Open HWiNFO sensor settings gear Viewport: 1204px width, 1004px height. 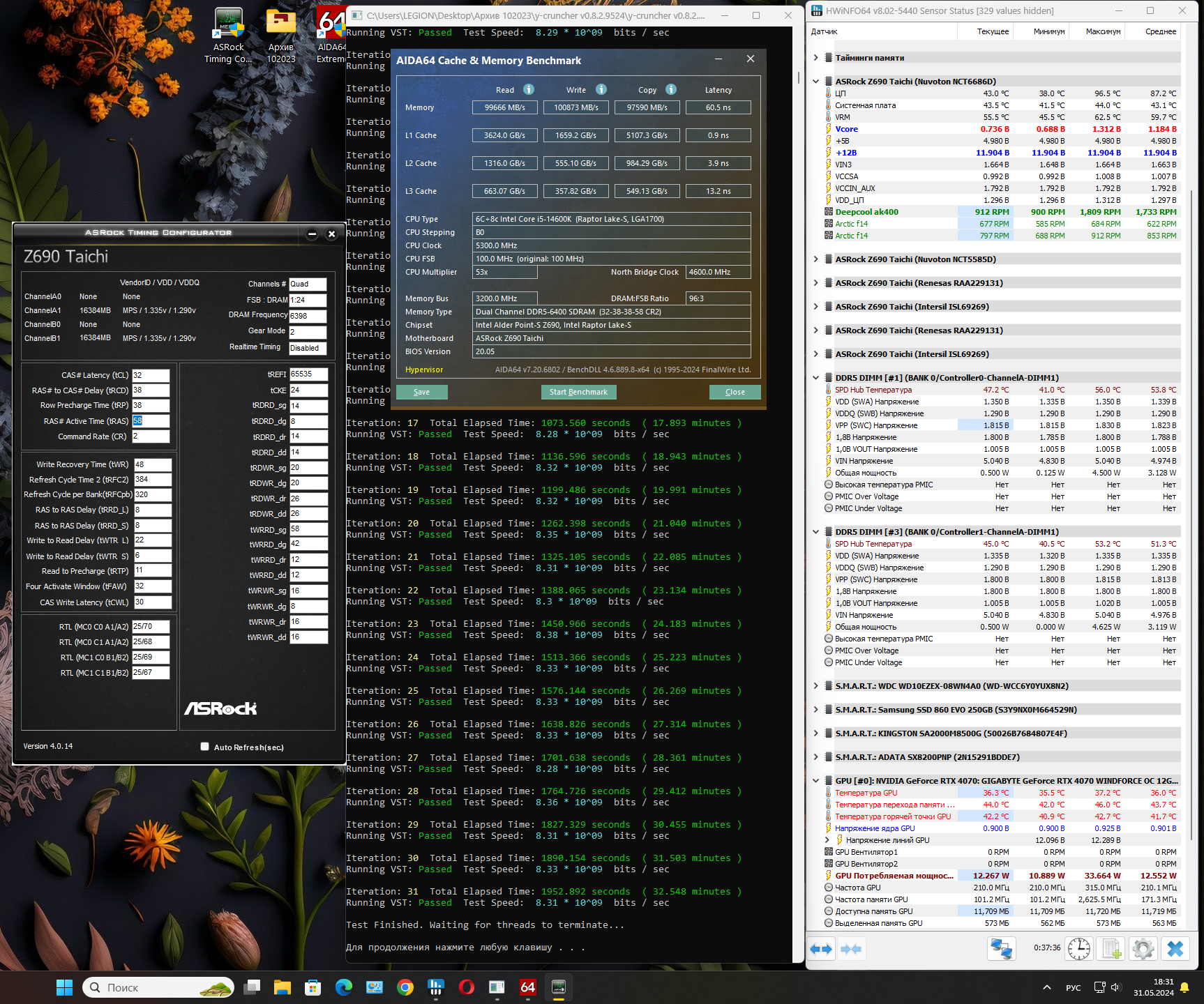pyautogui.click(x=1143, y=949)
